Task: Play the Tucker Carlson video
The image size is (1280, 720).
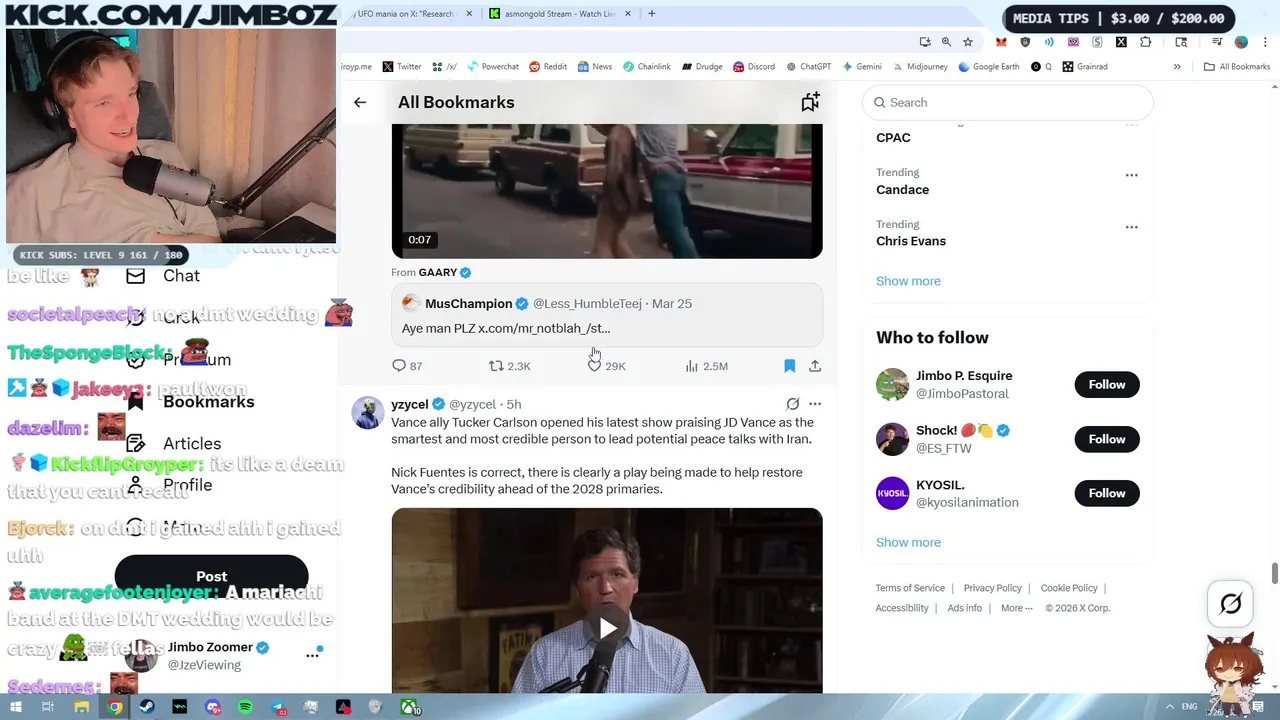Action: coord(607,628)
